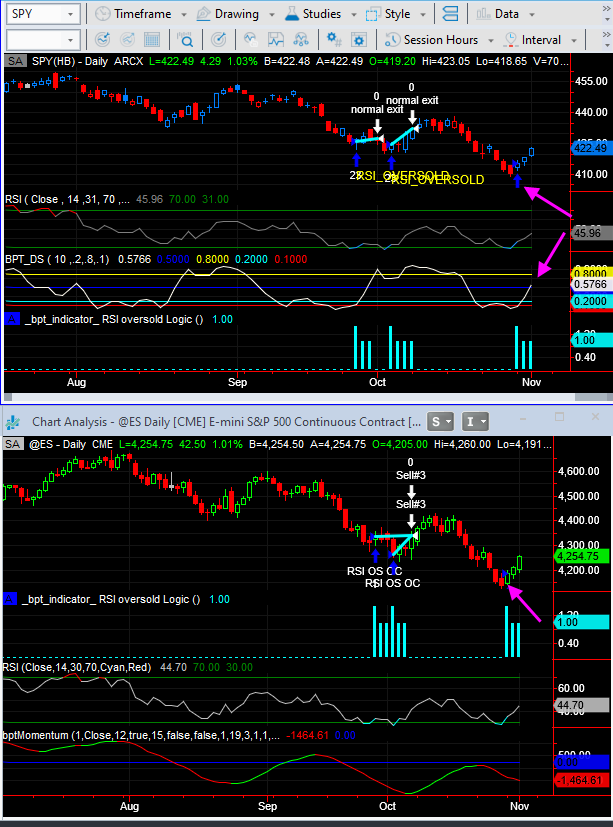This screenshot has height=827, width=613.
Task: Click the first circular chart icon in second toolbar row
Action: (x=102, y=40)
